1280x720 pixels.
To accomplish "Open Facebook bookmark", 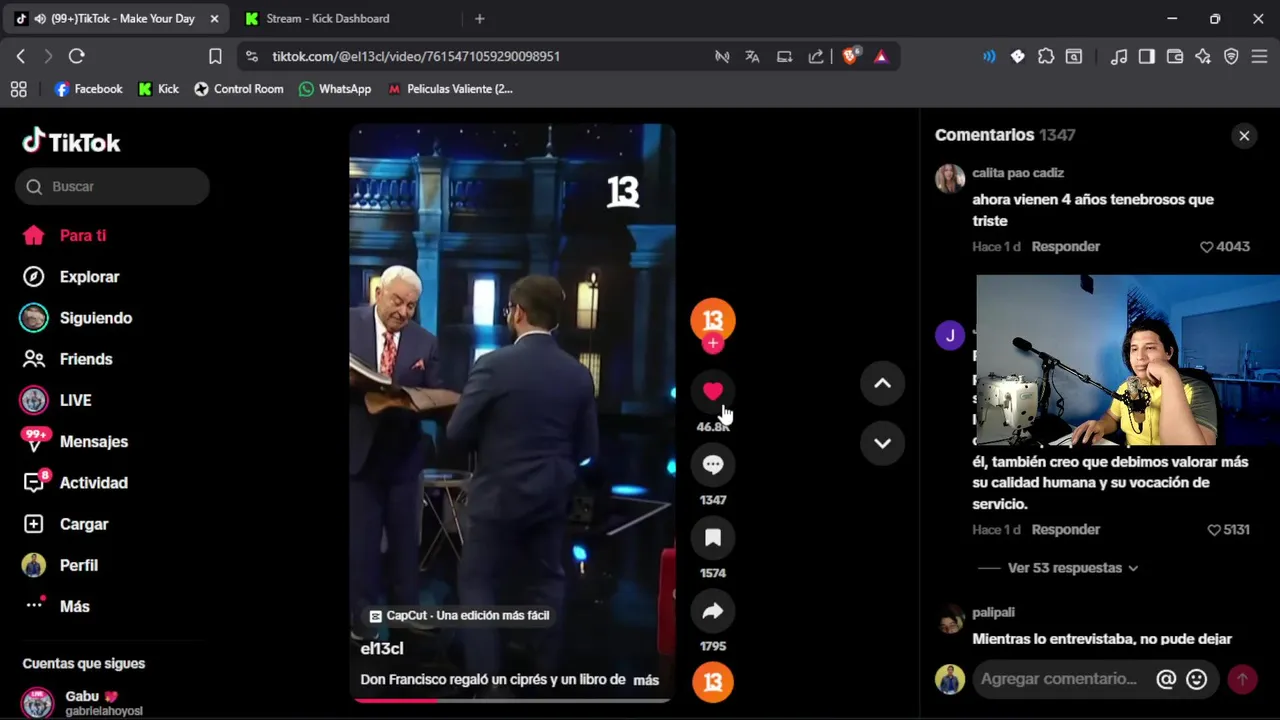I will click(88, 89).
